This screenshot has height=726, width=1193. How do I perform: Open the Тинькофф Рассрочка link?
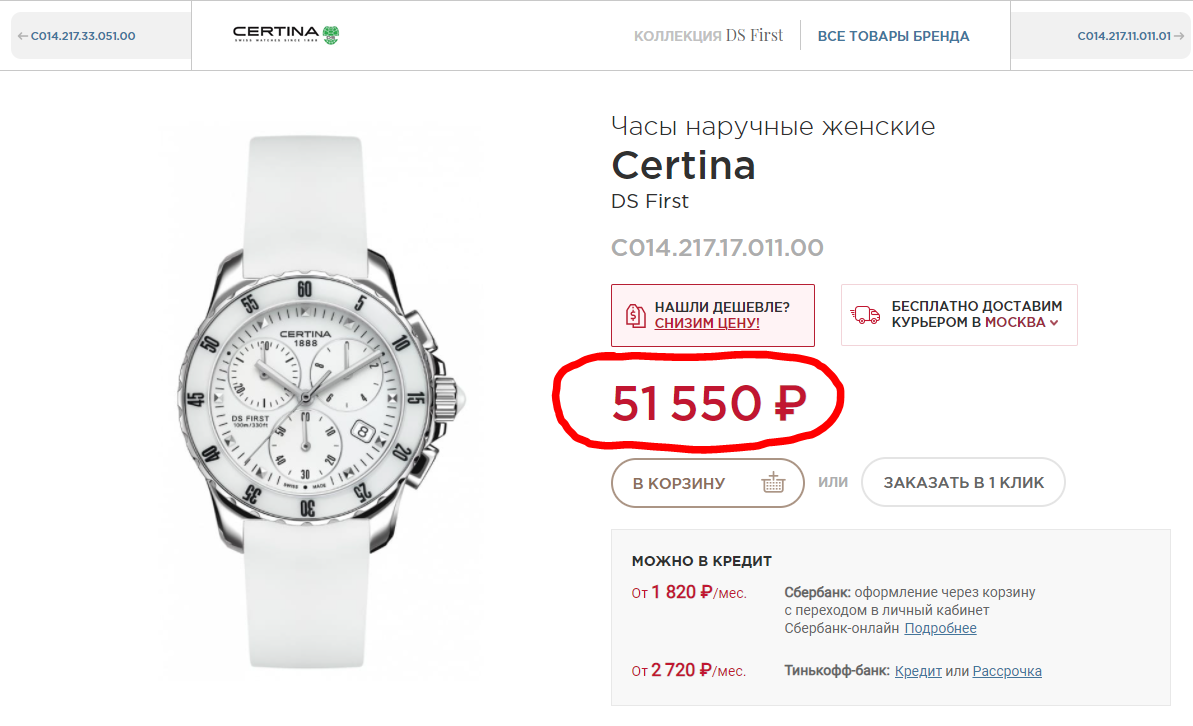pos(1007,671)
